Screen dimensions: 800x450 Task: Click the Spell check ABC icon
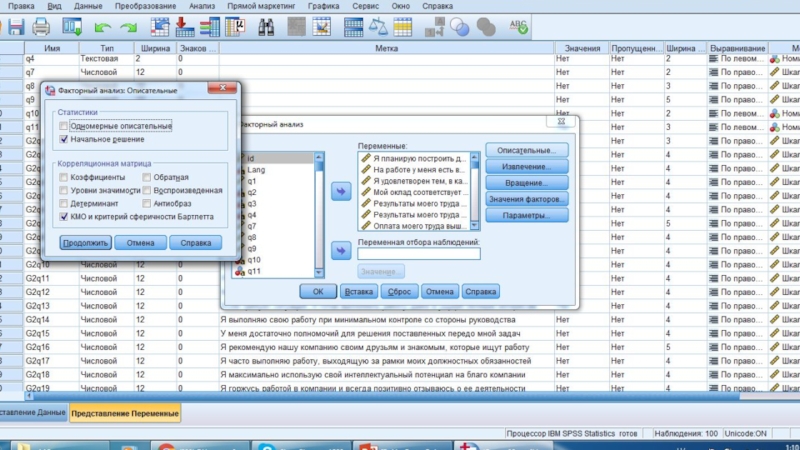[520, 26]
